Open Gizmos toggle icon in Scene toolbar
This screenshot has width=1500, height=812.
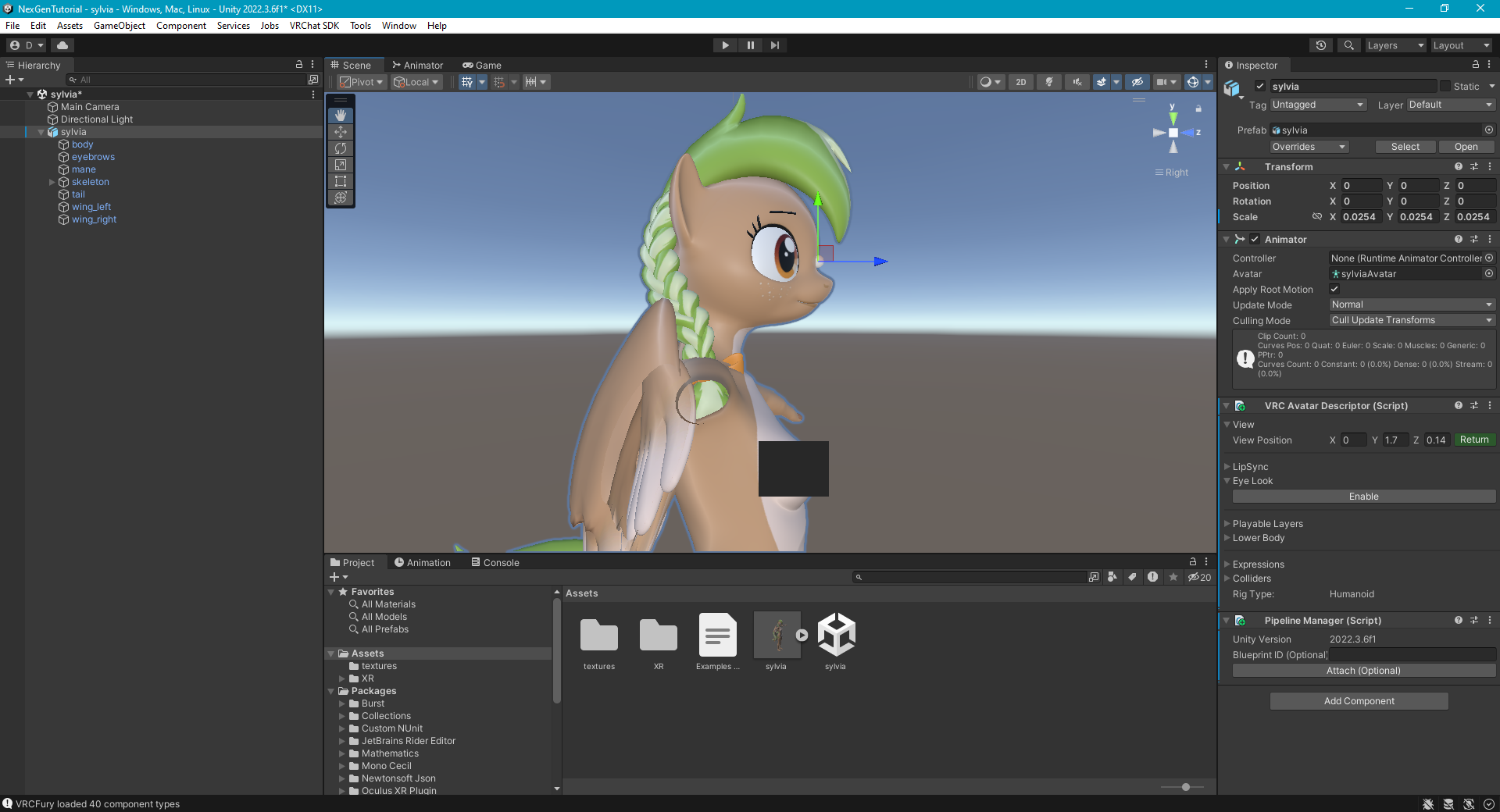tap(1192, 82)
